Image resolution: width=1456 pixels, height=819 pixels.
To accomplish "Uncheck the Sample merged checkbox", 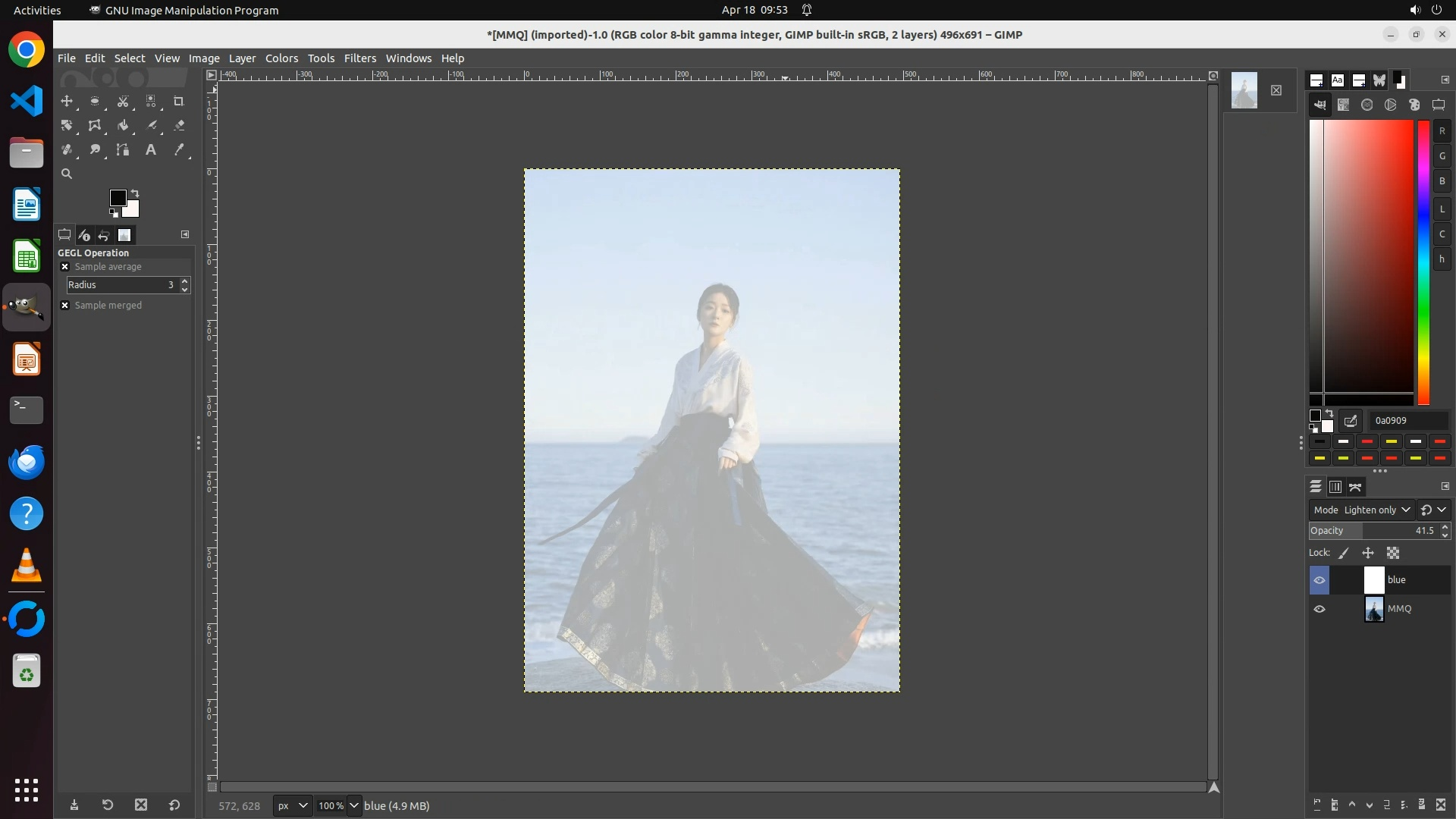I will [65, 305].
